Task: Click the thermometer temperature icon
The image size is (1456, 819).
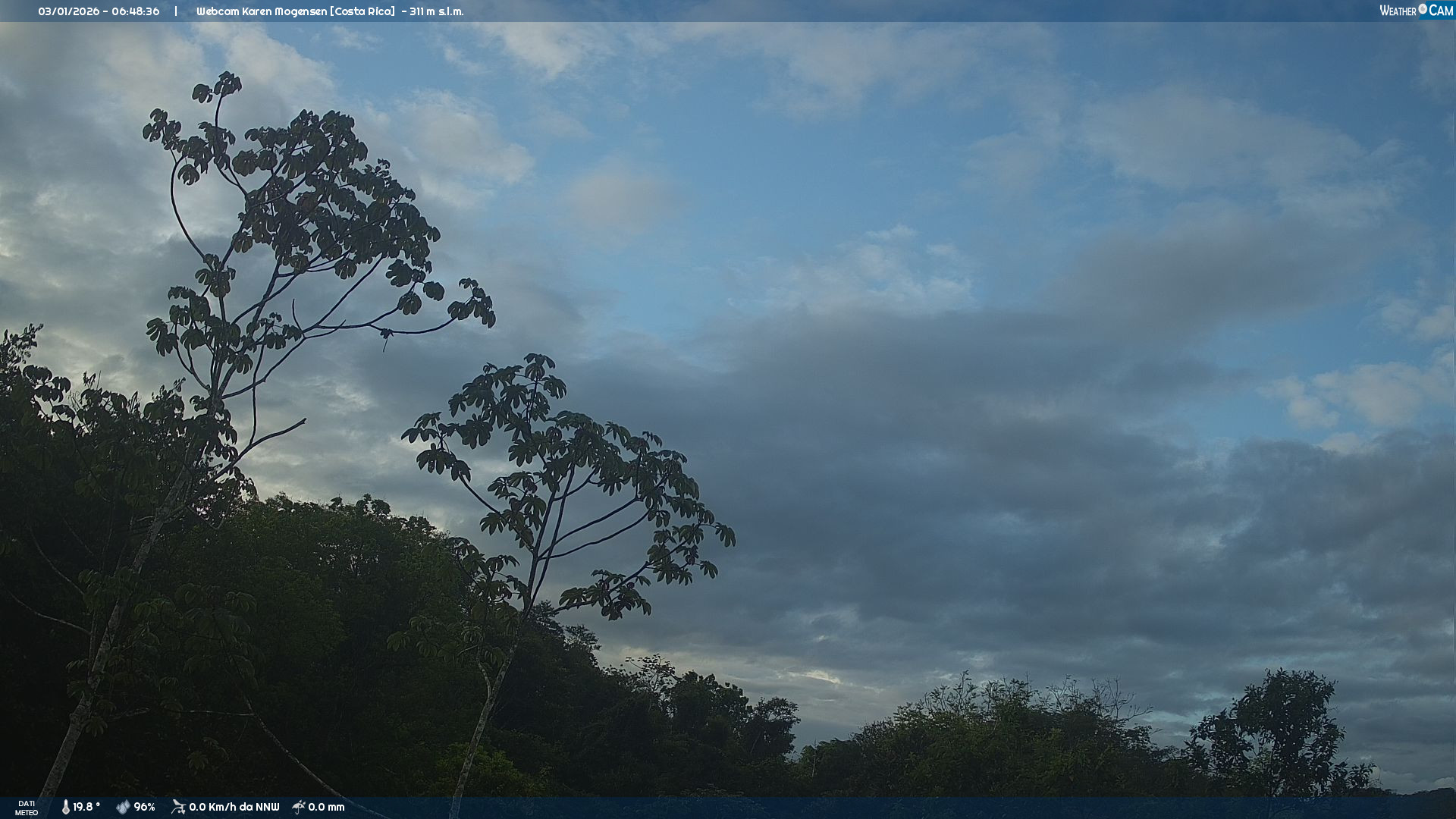Action: click(66, 807)
